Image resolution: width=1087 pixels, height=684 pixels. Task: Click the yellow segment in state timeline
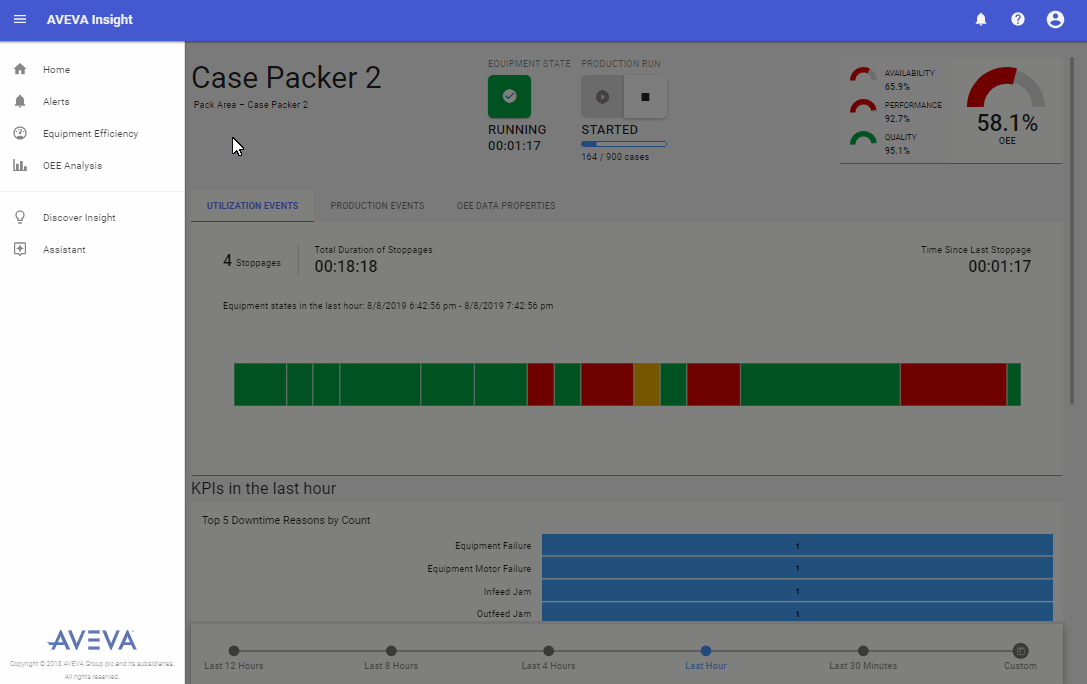[x=647, y=385]
